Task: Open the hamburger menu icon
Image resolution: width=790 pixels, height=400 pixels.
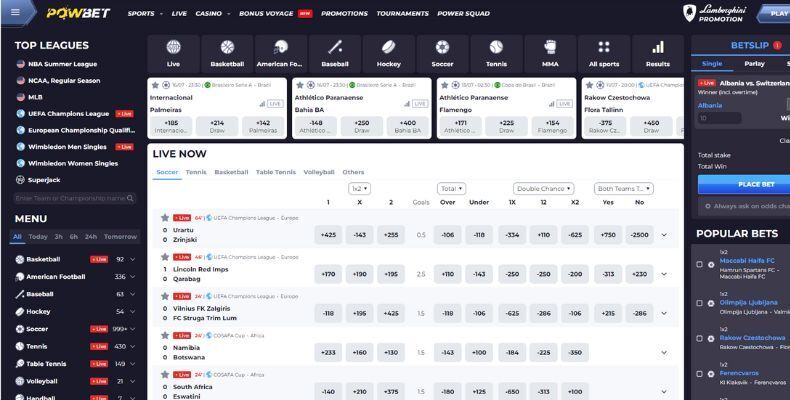Action: point(15,12)
